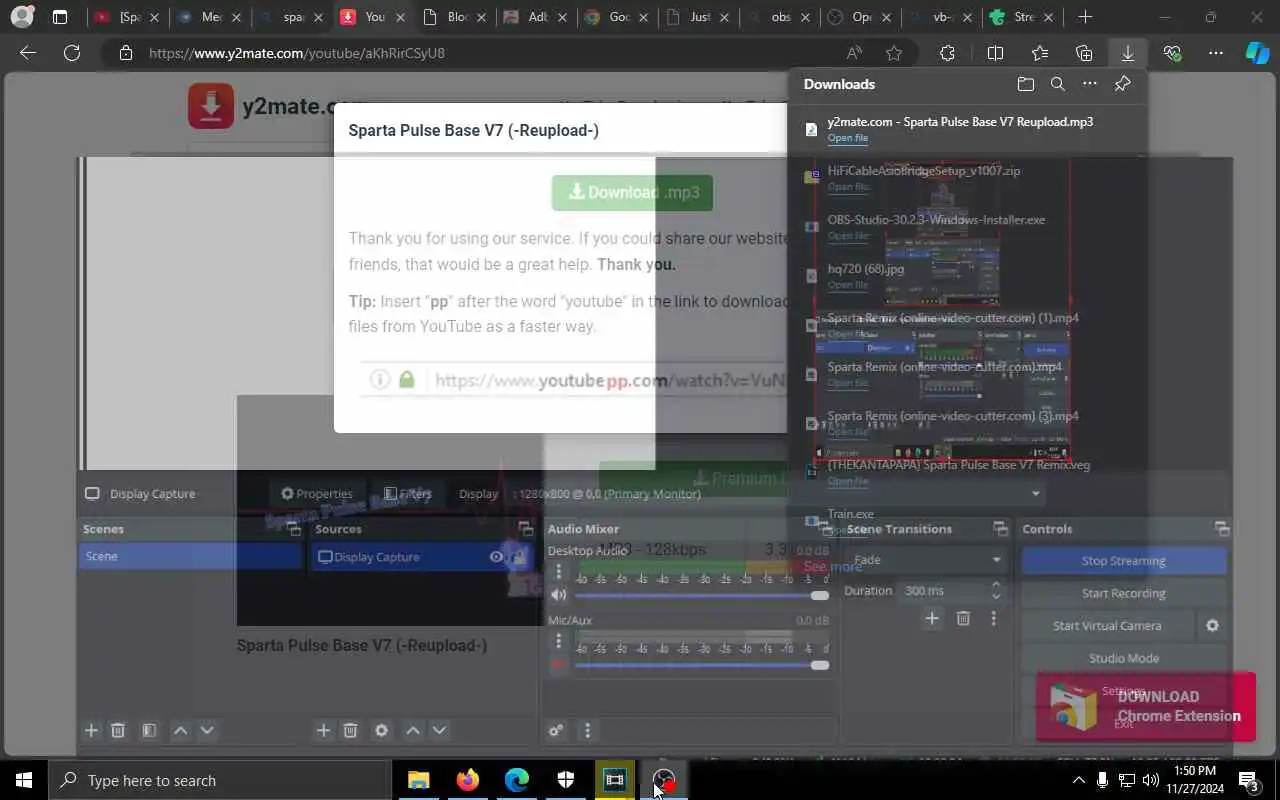
Task: Open scene filters icon in Scenes dock
Action: (149, 731)
